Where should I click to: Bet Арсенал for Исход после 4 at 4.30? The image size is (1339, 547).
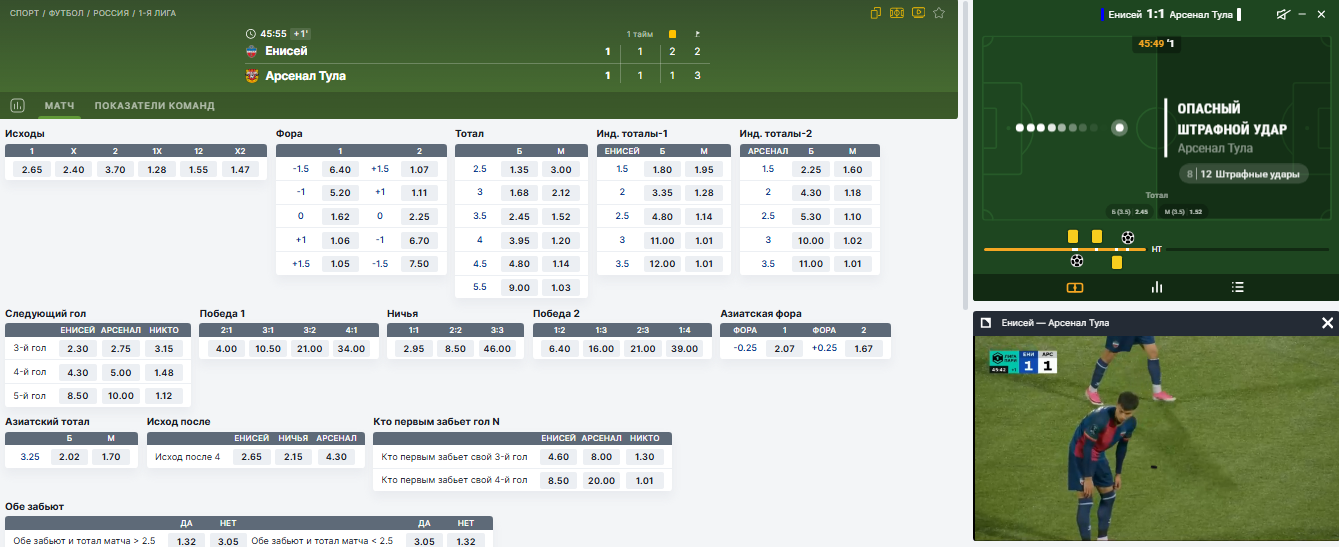coord(337,457)
